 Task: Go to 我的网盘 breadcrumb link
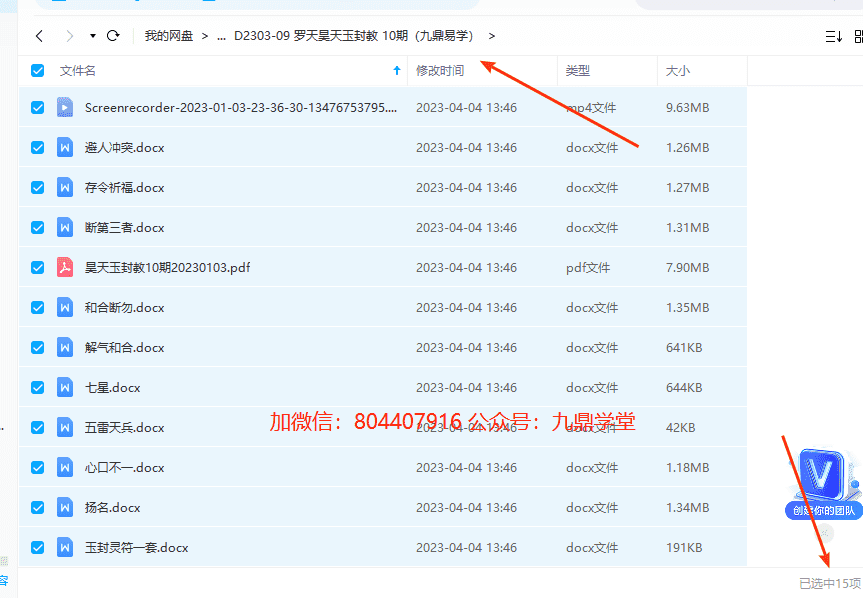pyautogui.click(x=169, y=36)
